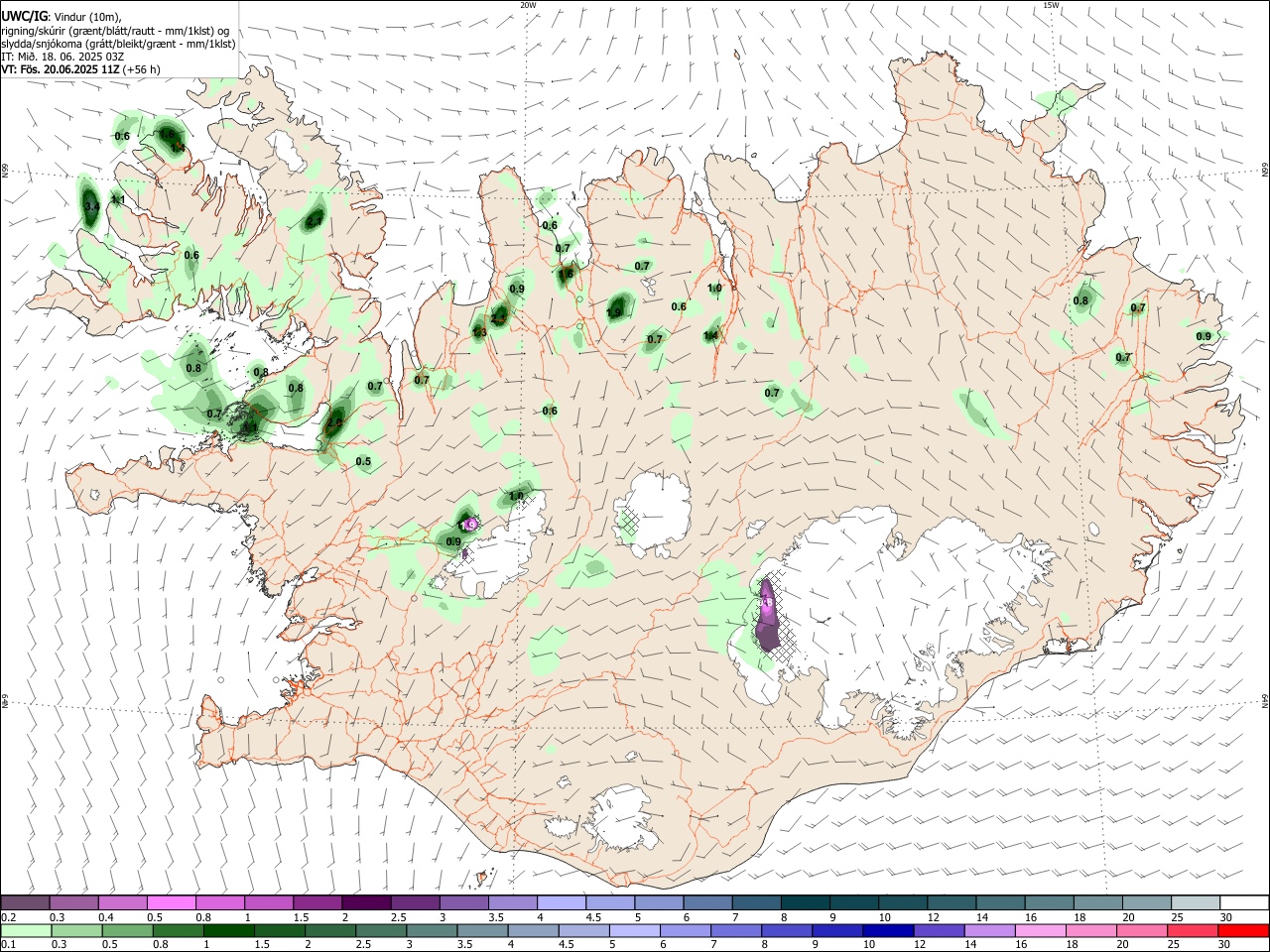Screen dimensions: 1270x952
Task: Pick the periwinkle 6 rain scale swatch
Action: coord(686,931)
